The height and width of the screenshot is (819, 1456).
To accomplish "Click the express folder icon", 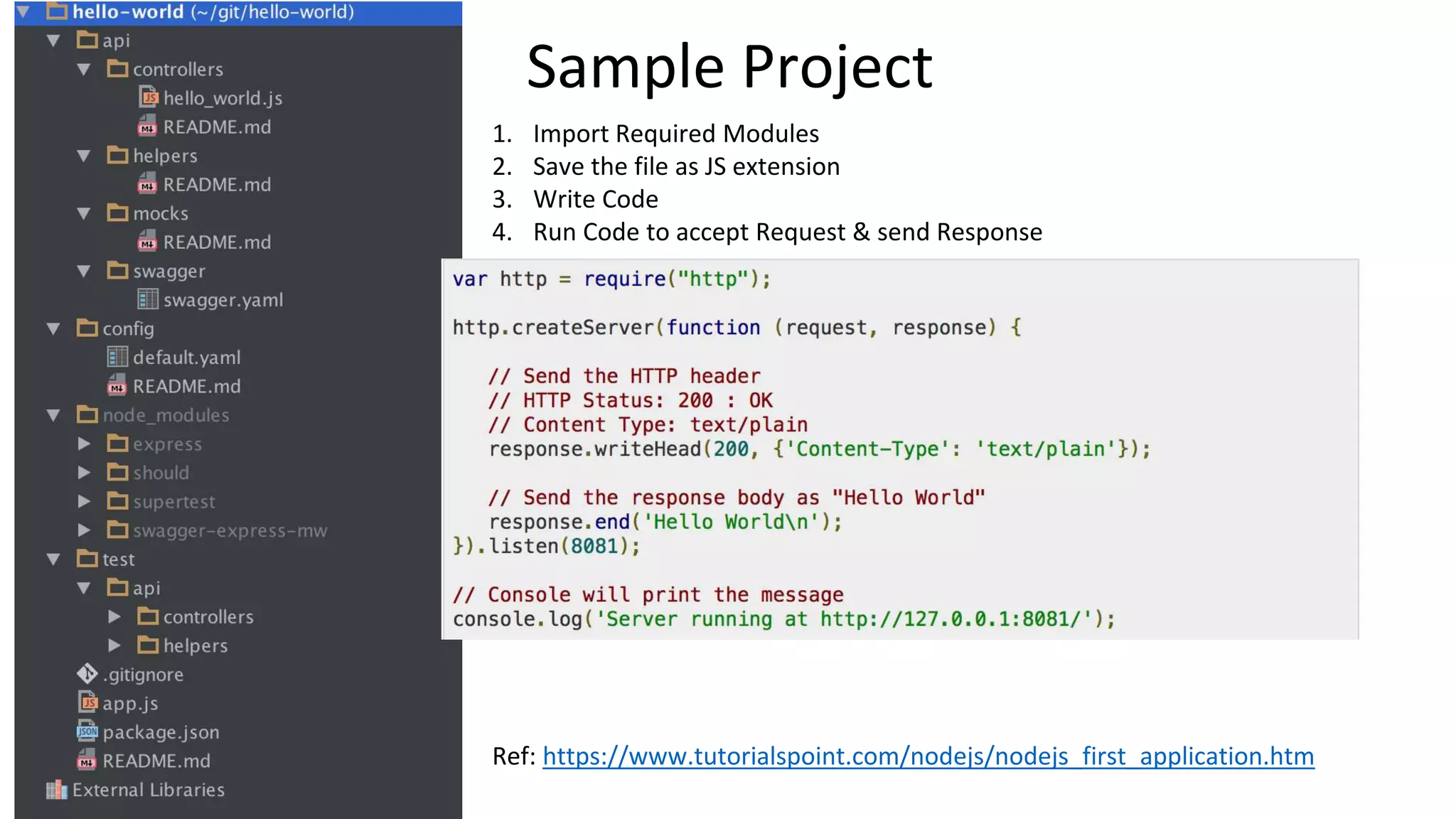I will (x=117, y=442).
